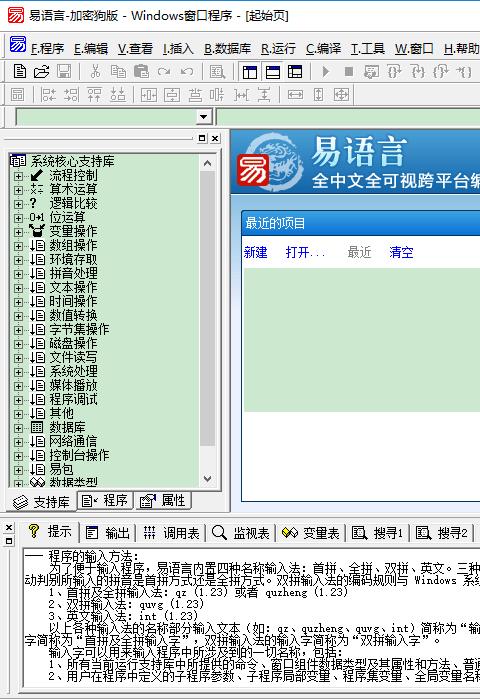Open the T.工具 menu
The image size is (480, 700).
367,48
